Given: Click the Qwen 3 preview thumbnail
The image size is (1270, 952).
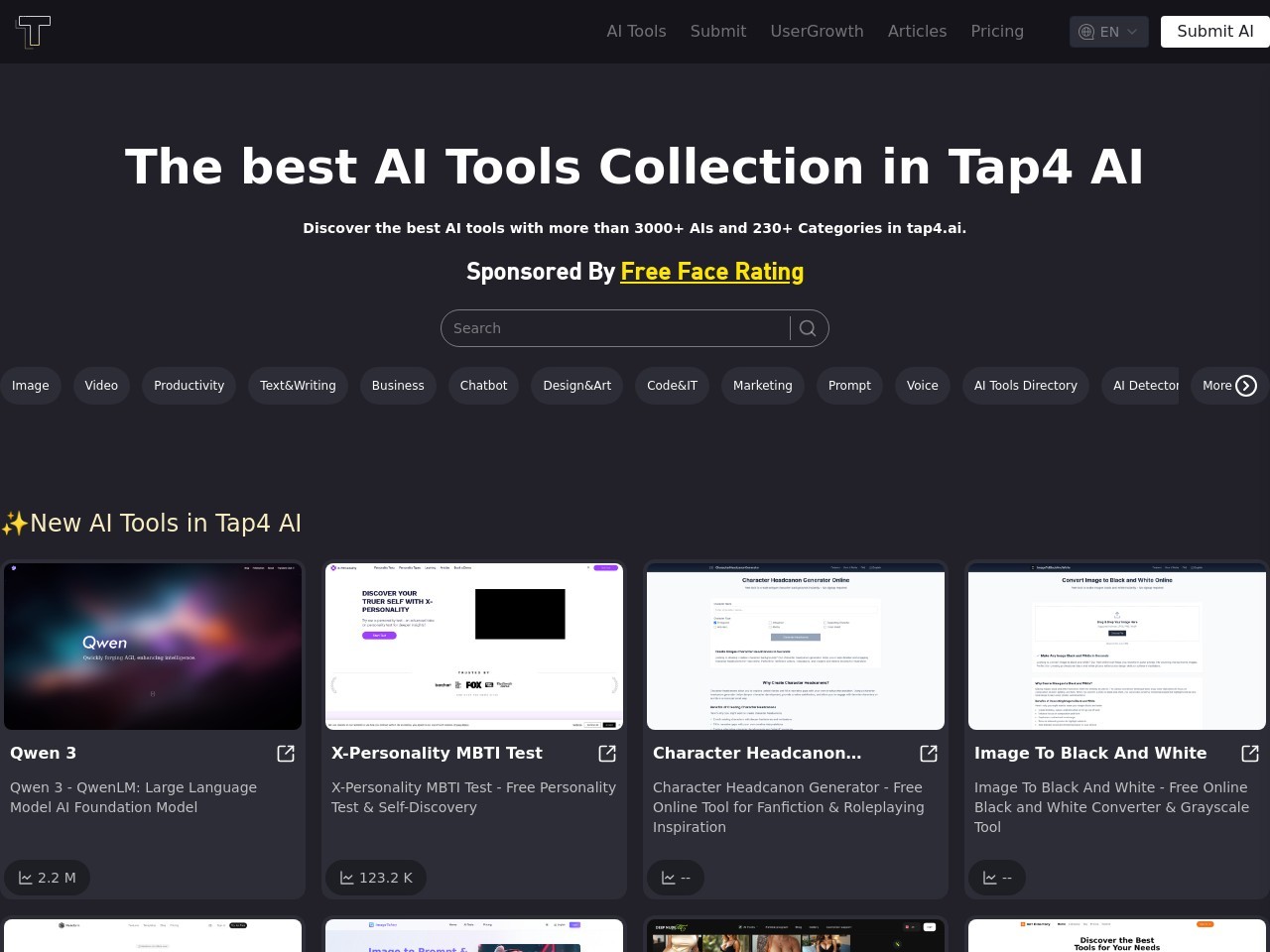Looking at the screenshot, I should 153,647.
